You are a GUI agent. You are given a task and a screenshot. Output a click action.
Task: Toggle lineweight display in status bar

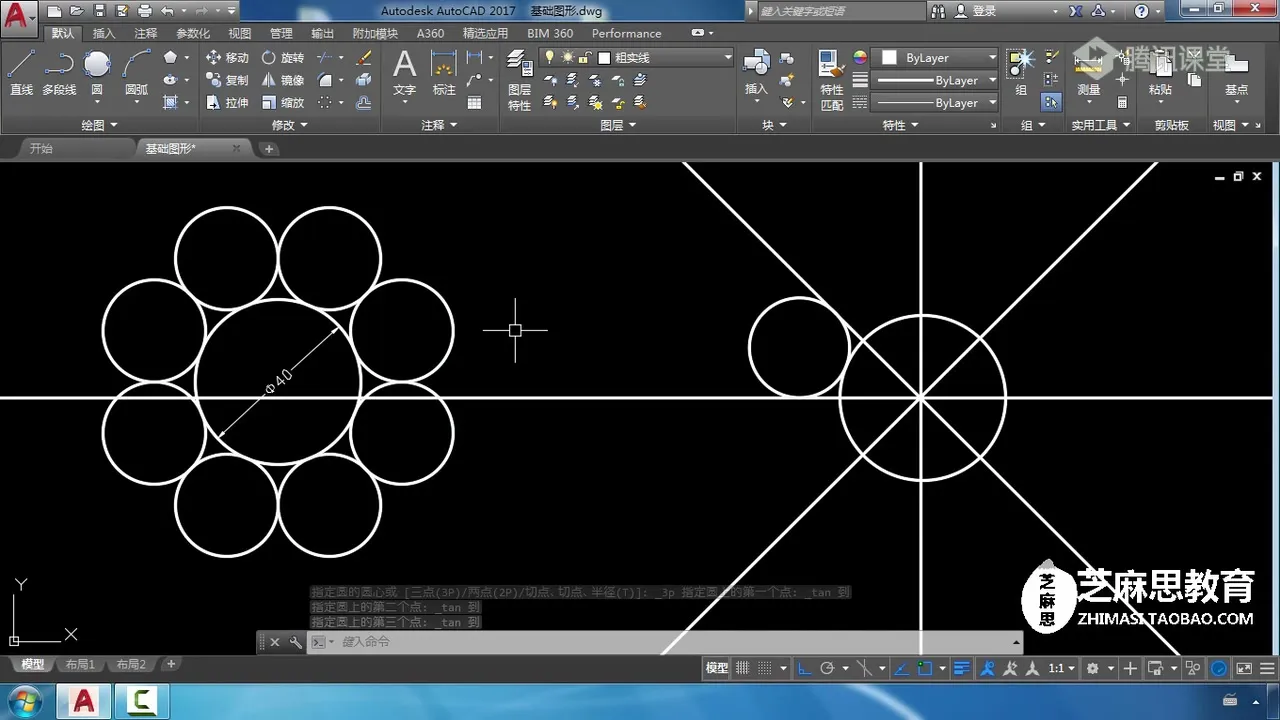962,668
